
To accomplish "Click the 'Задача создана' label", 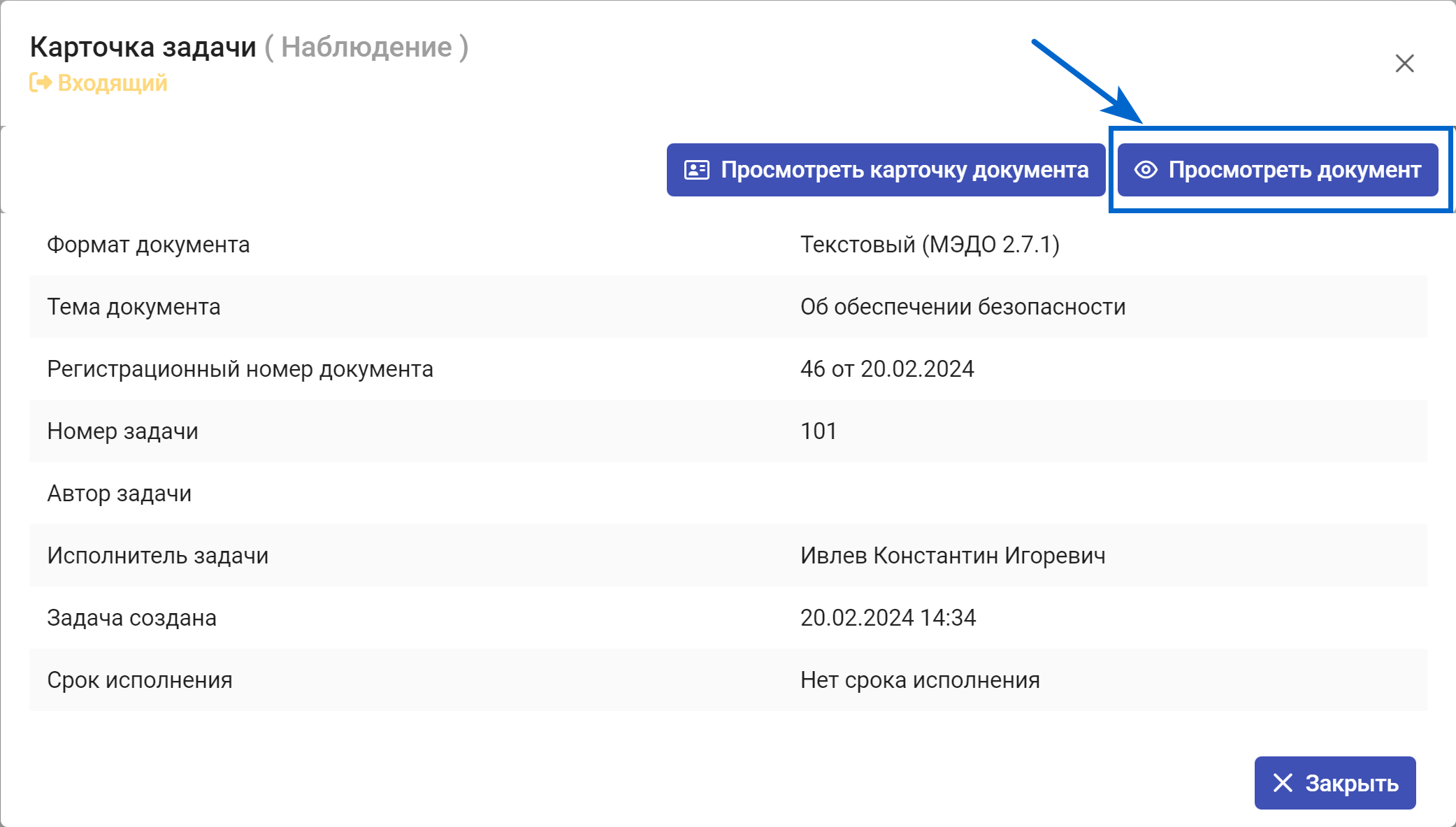I will 131,618.
